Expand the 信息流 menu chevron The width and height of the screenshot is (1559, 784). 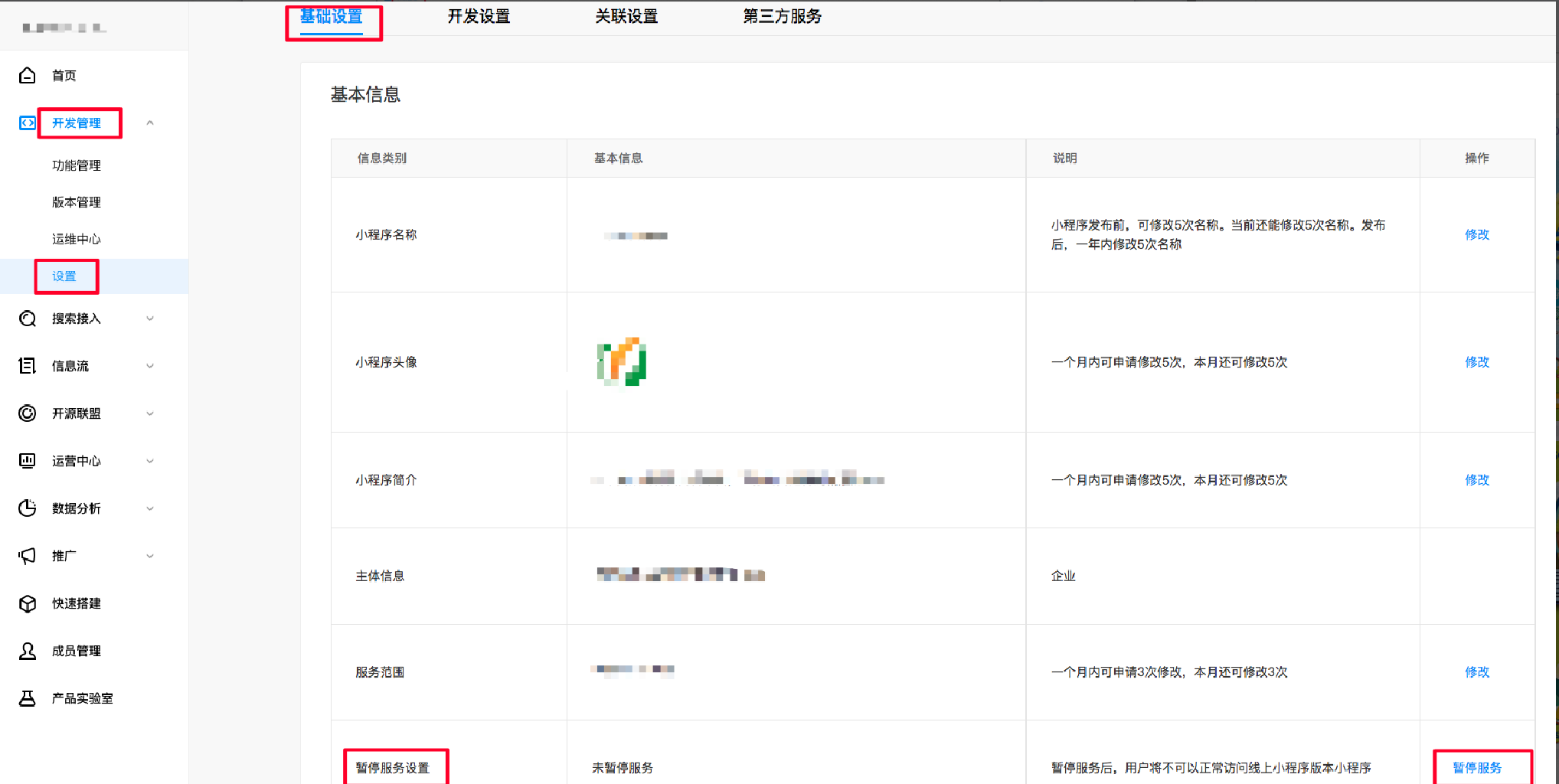point(150,366)
